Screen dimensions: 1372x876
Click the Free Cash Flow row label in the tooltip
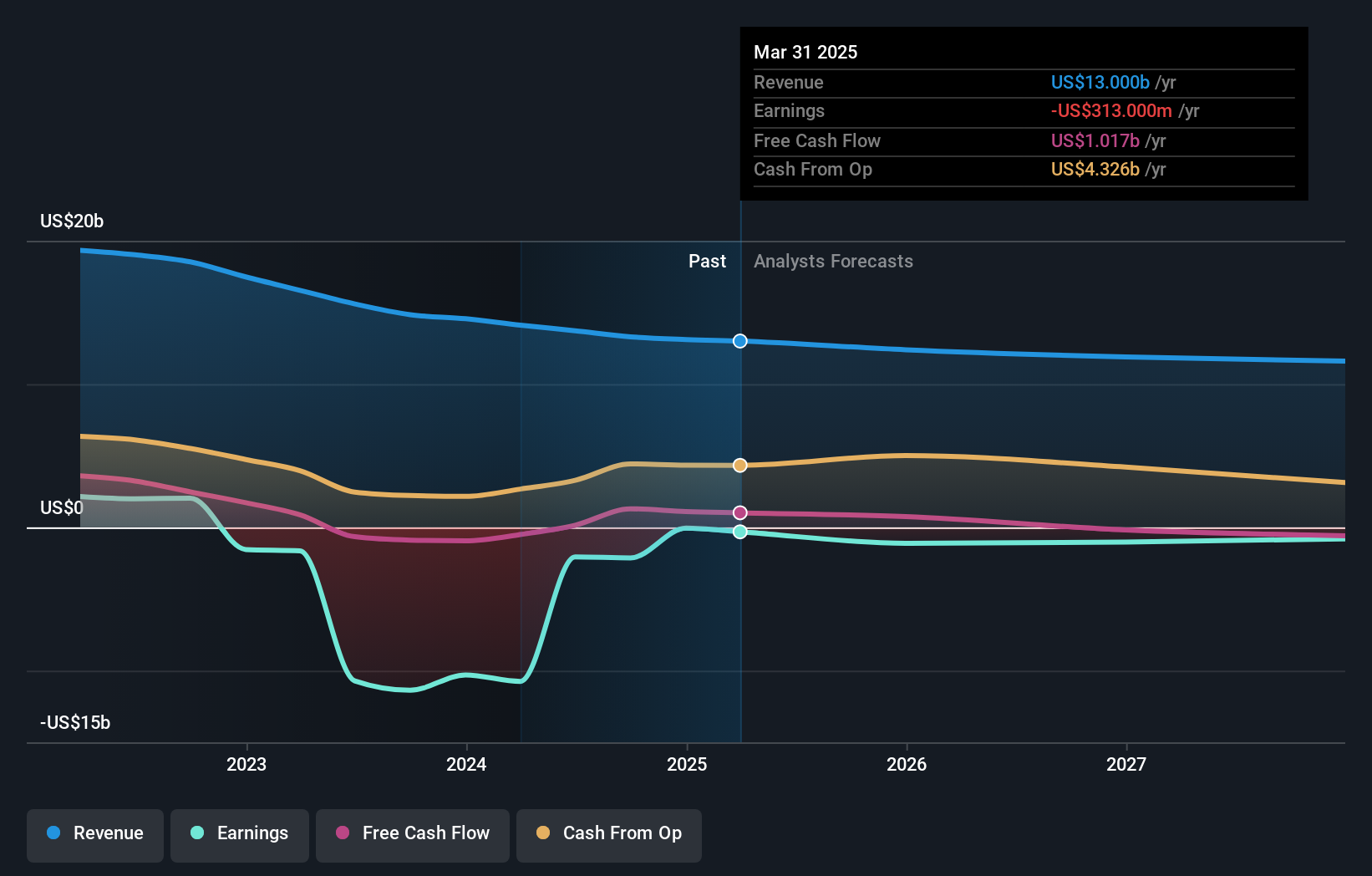click(x=817, y=140)
